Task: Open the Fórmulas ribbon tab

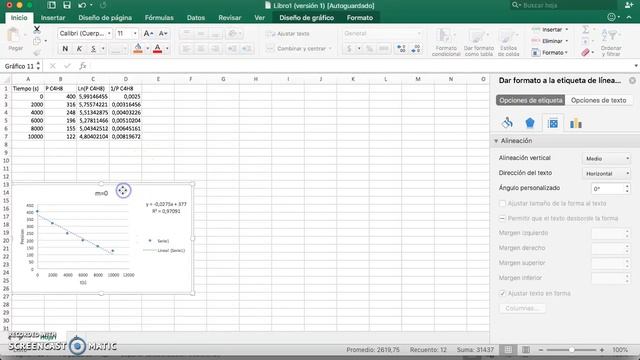Action: click(x=159, y=18)
